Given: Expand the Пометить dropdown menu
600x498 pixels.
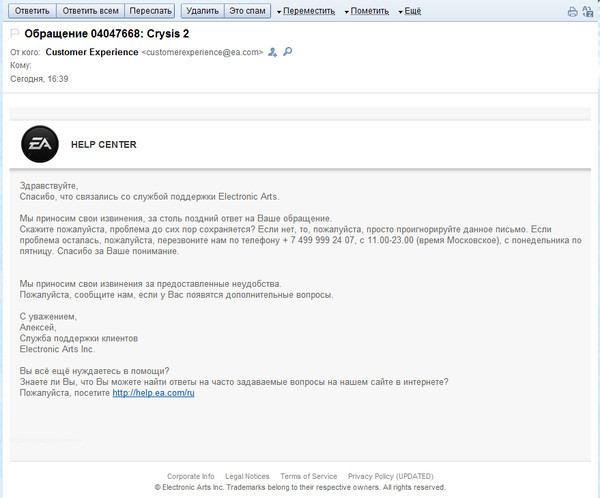Looking at the screenshot, I should 367,11.
